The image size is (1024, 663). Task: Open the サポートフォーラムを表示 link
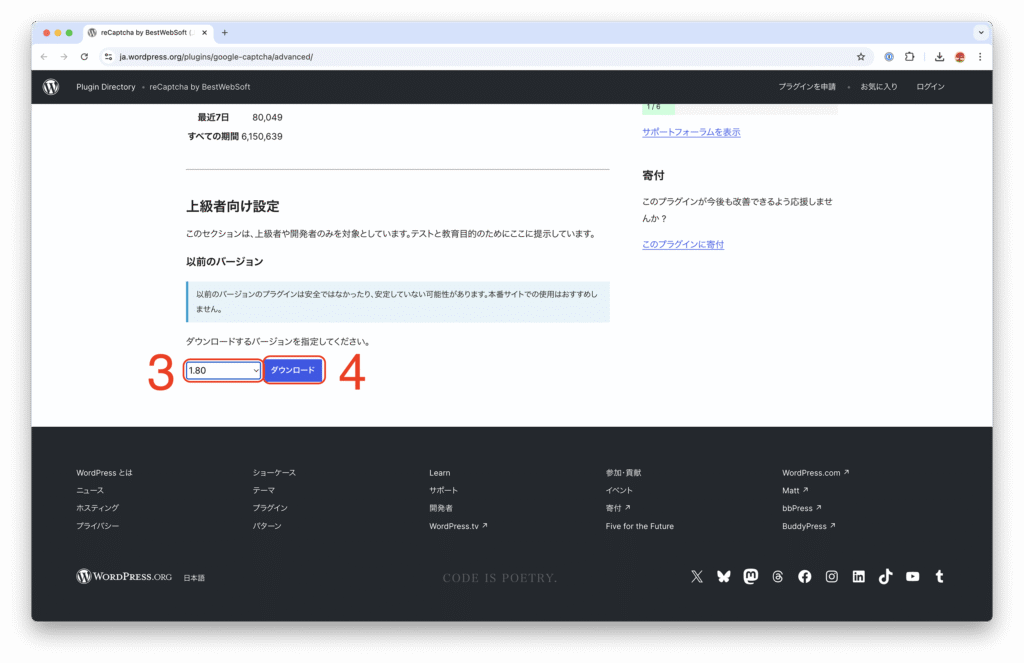point(691,132)
